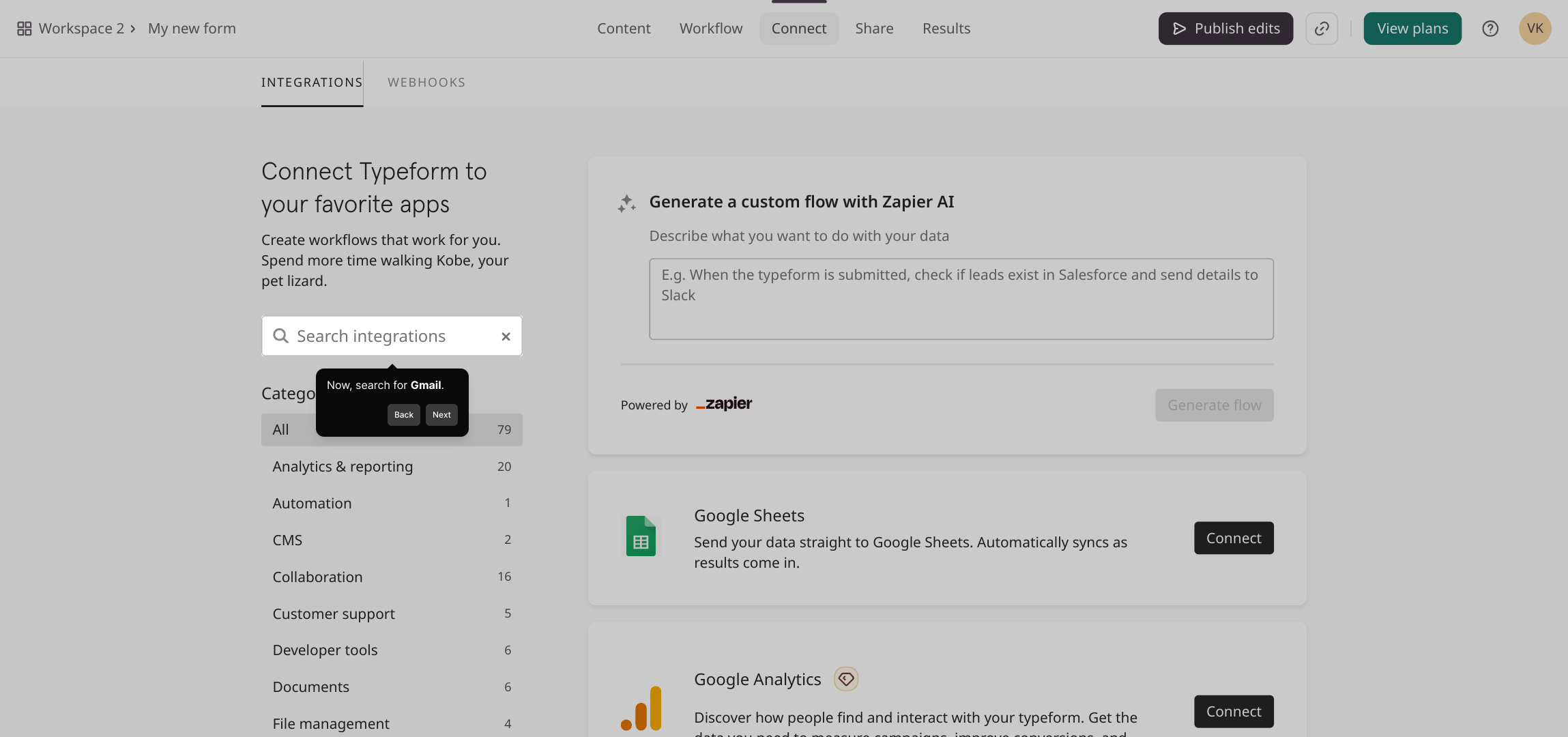The height and width of the screenshot is (737, 1568).
Task: Switch to the Webhooks sub-tab
Action: point(426,83)
